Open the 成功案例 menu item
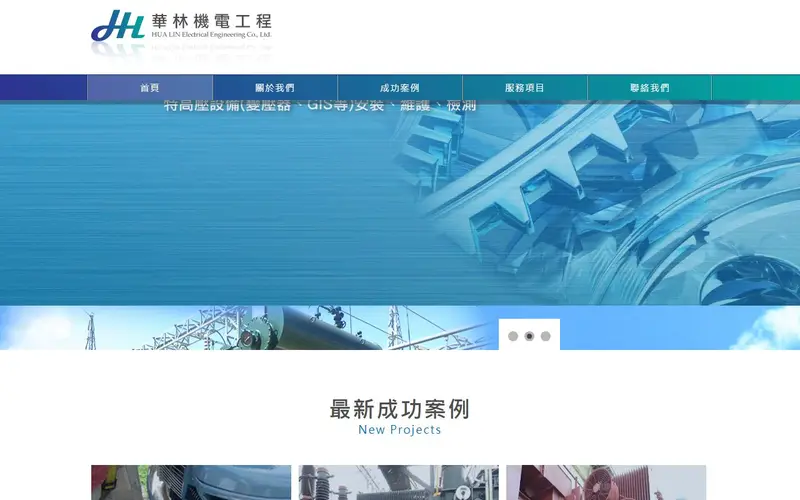800x500 pixels. (400, 88)
